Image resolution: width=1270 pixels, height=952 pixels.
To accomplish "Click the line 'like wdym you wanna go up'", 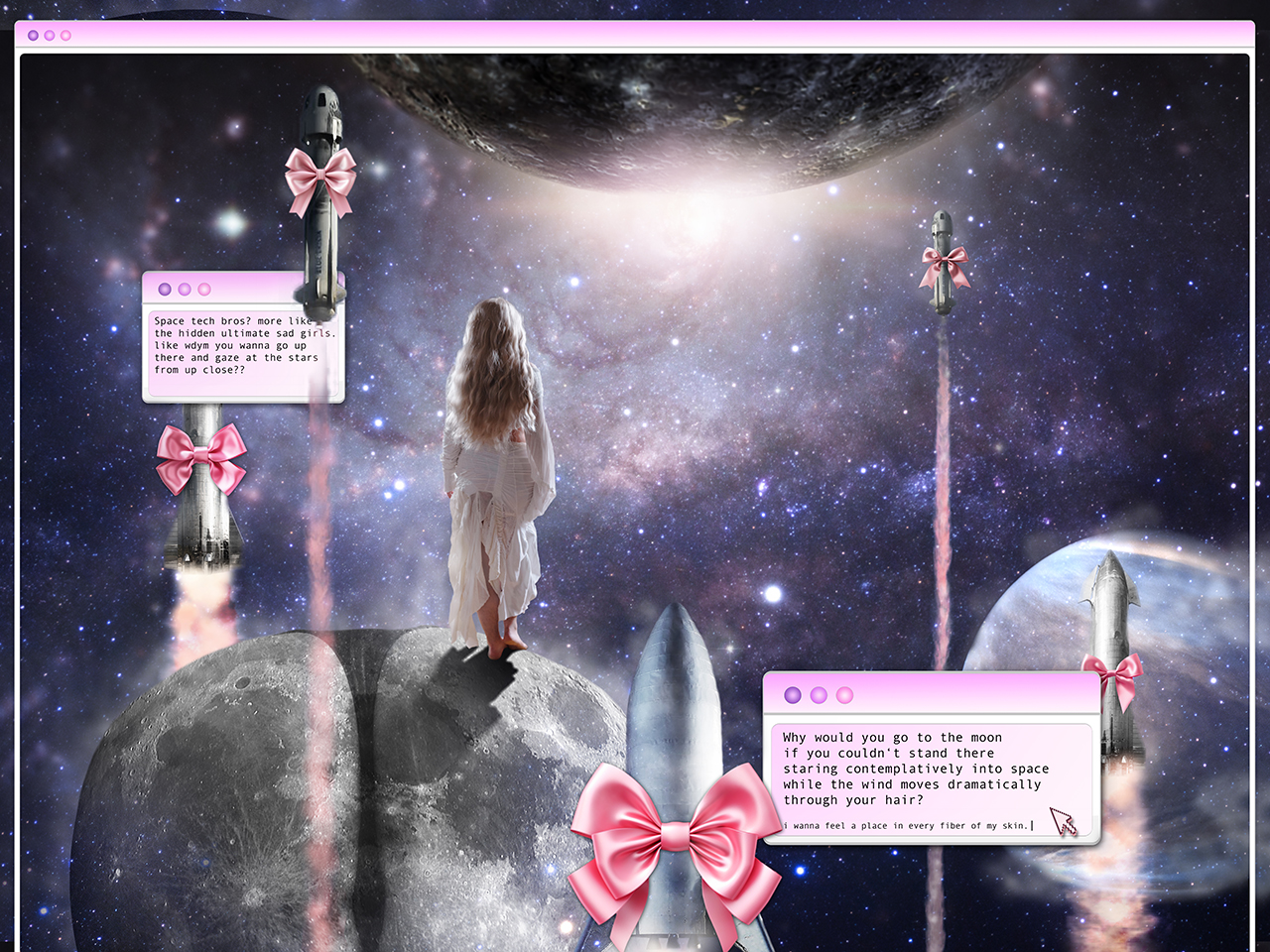I will click(x=230, y=345).
